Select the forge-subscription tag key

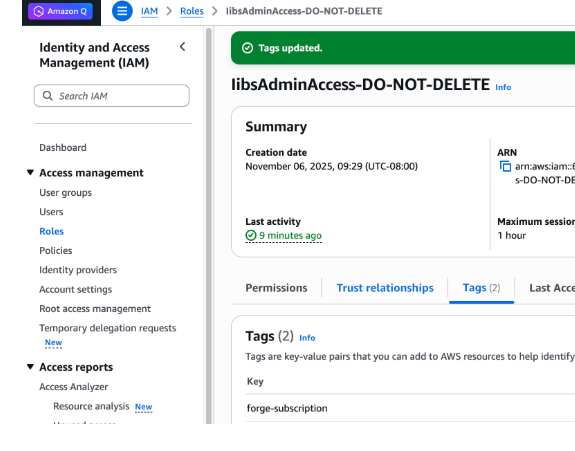287,408
